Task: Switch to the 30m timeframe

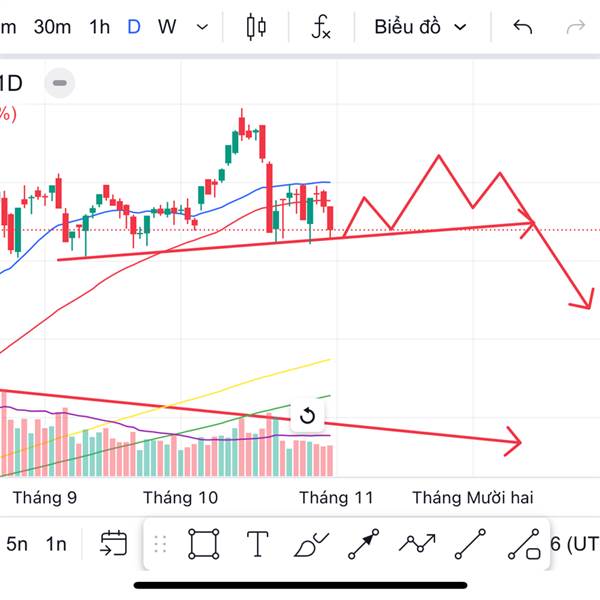Action: [x=52, y=27]
